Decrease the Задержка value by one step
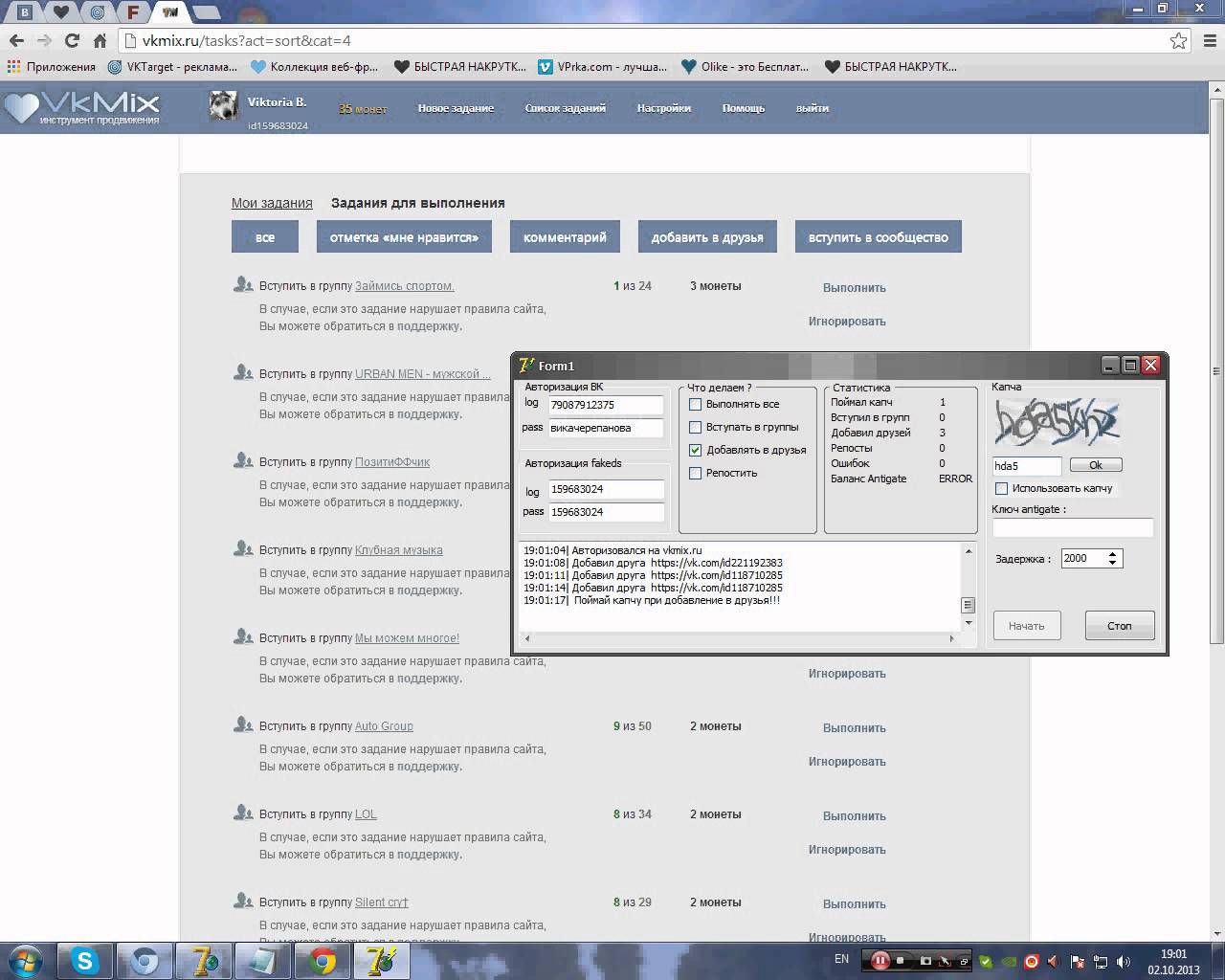 (1112, 563)
